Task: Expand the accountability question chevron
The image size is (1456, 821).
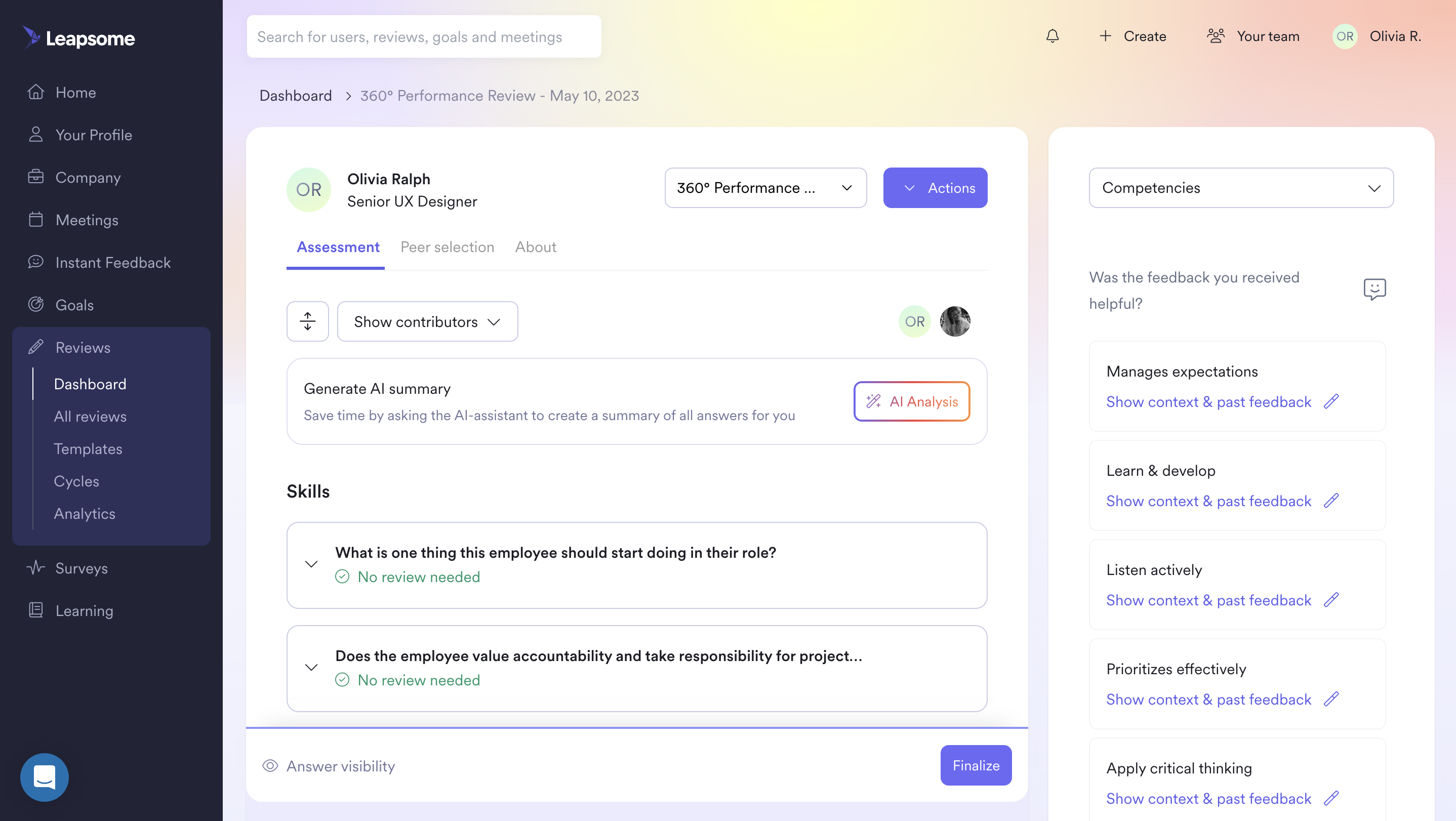Action: point(311,667)
